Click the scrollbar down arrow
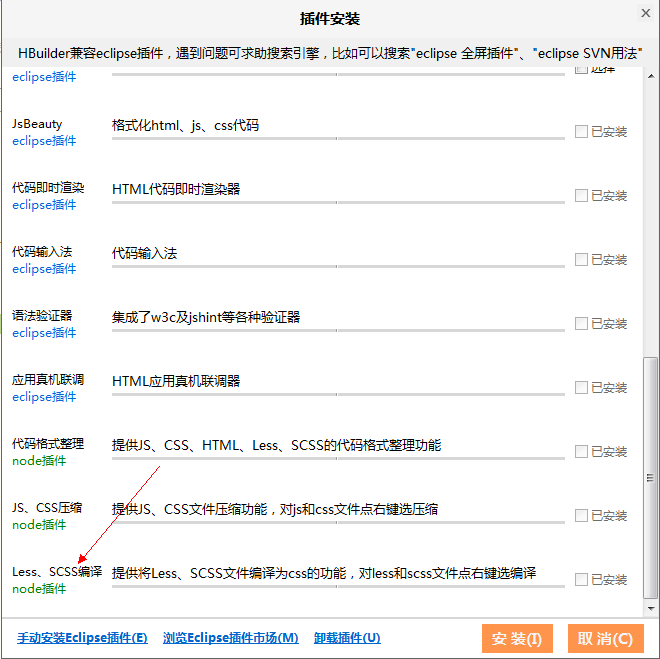The width and height of the screenshot is (660, 659). coord(651,609)
